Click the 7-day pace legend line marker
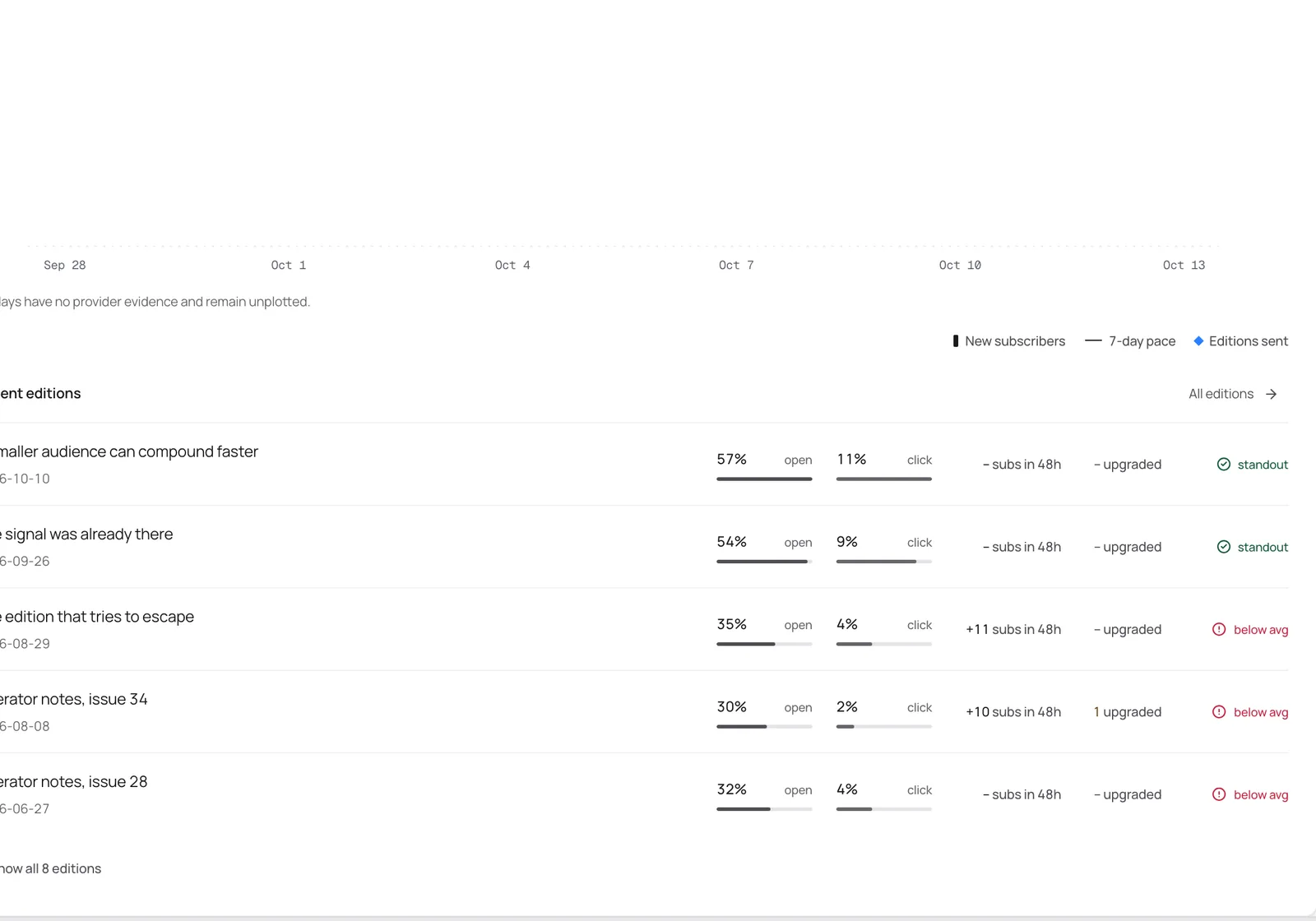 pyautogui.click(x=1093, y=341)
